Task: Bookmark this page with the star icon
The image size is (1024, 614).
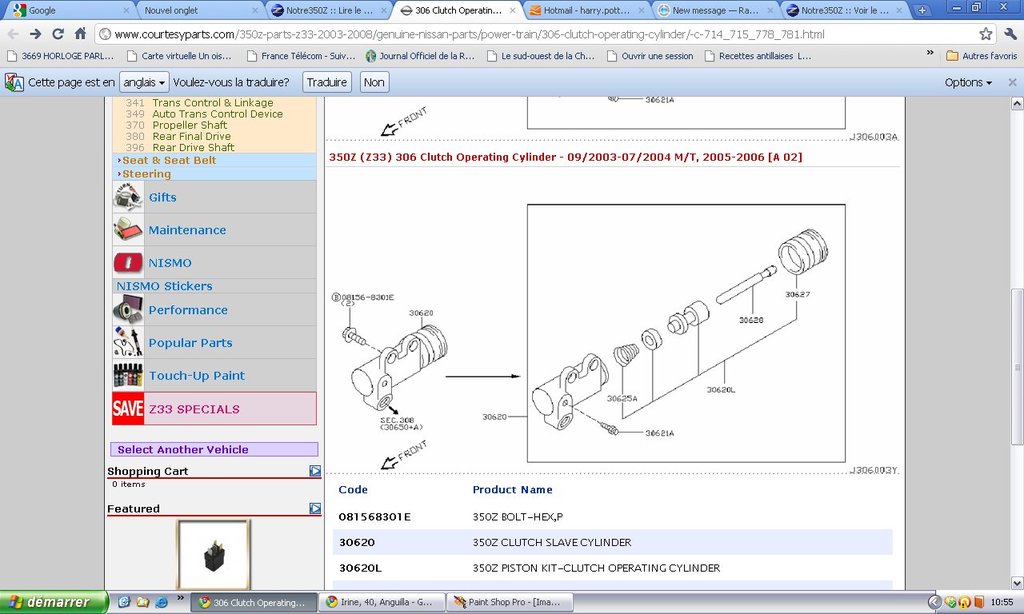Action: point(986,34)
